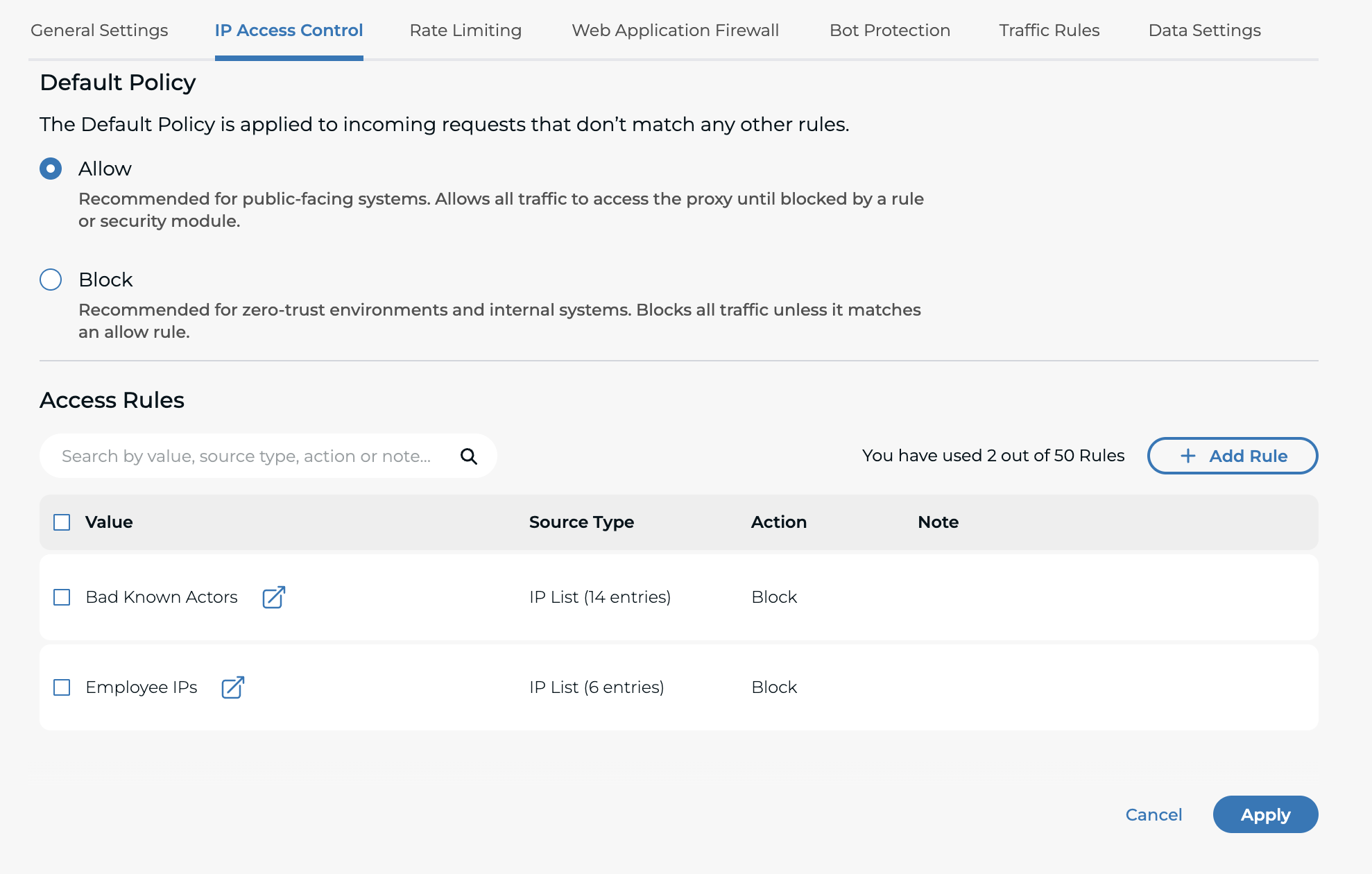Image resolution: width=1372 pixels, height=874 pixels.
Task: Open the Traffic Rules tab
Action: 1049,31
